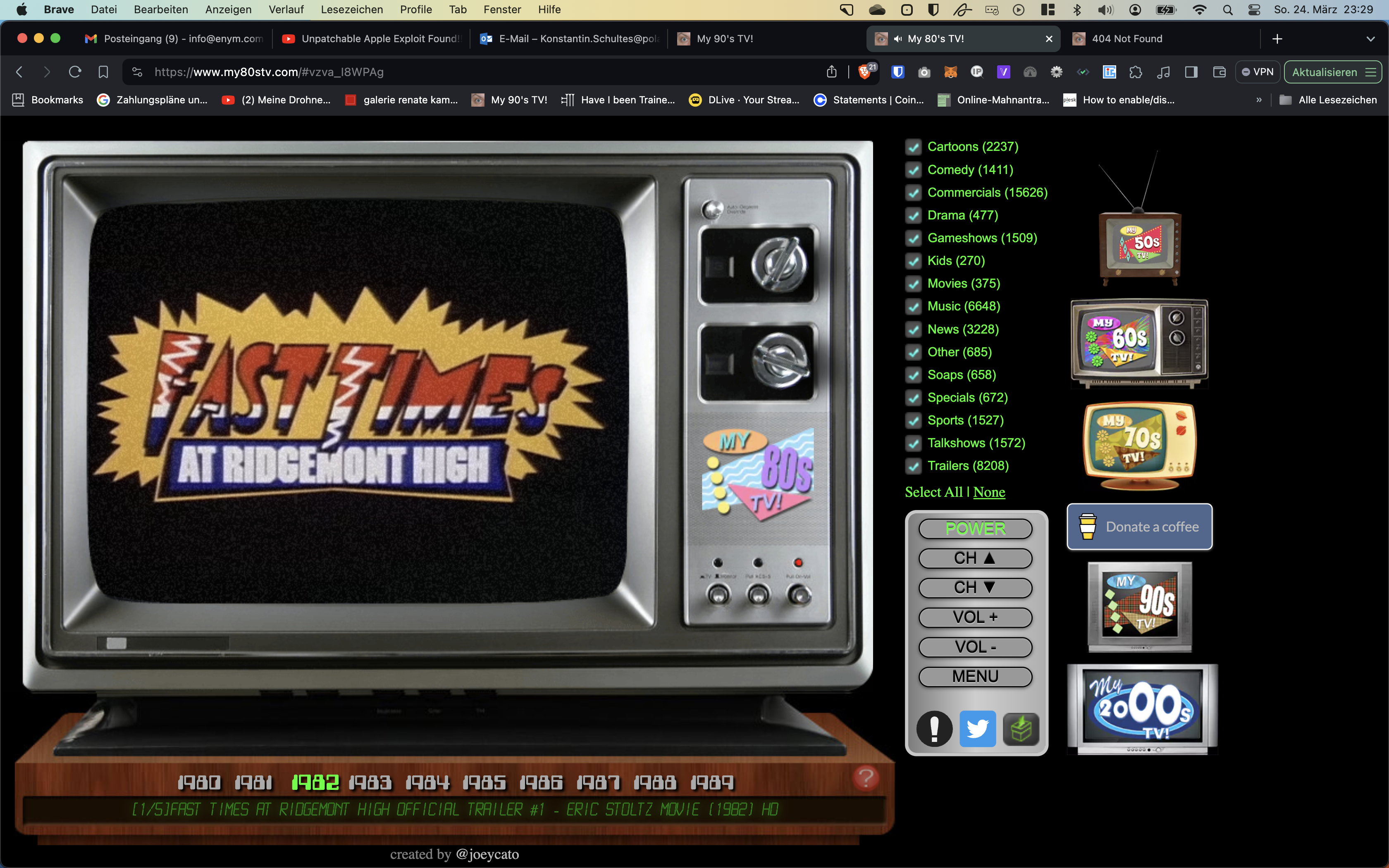Image resolution: width=1389 pixels, height=868 pixels.
Task: Open the @joeycato creator link
Action: pos(487,855)
